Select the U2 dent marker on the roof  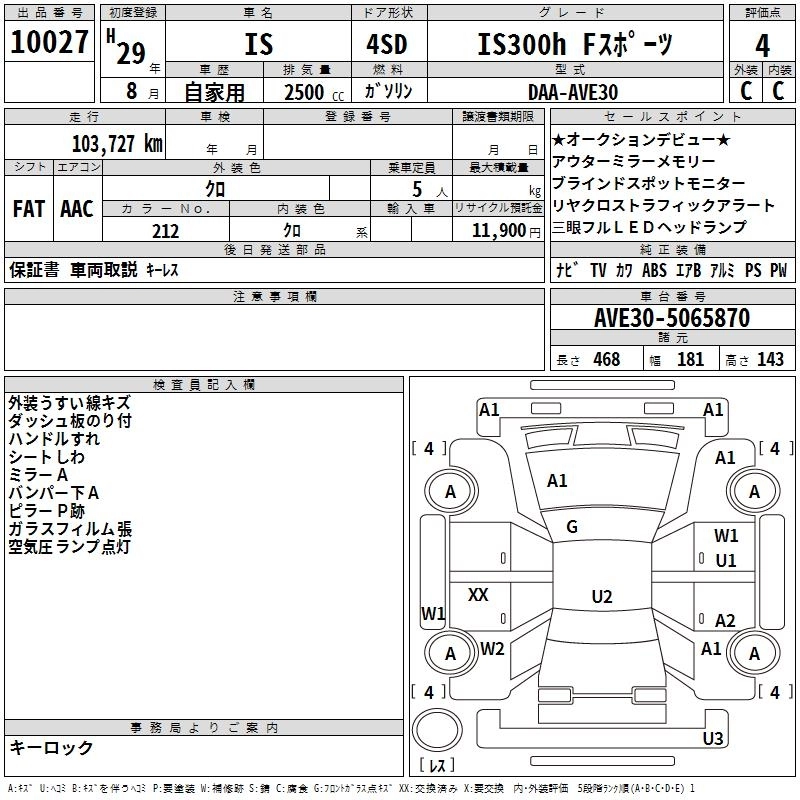(601, 597)
